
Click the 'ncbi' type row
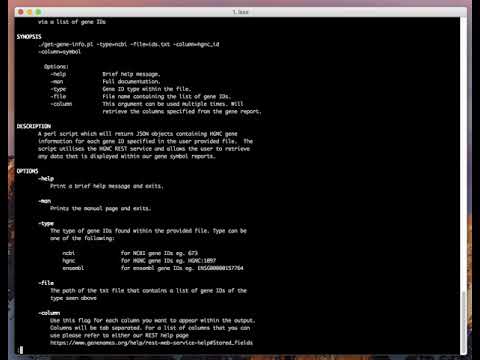coord(130,253)
